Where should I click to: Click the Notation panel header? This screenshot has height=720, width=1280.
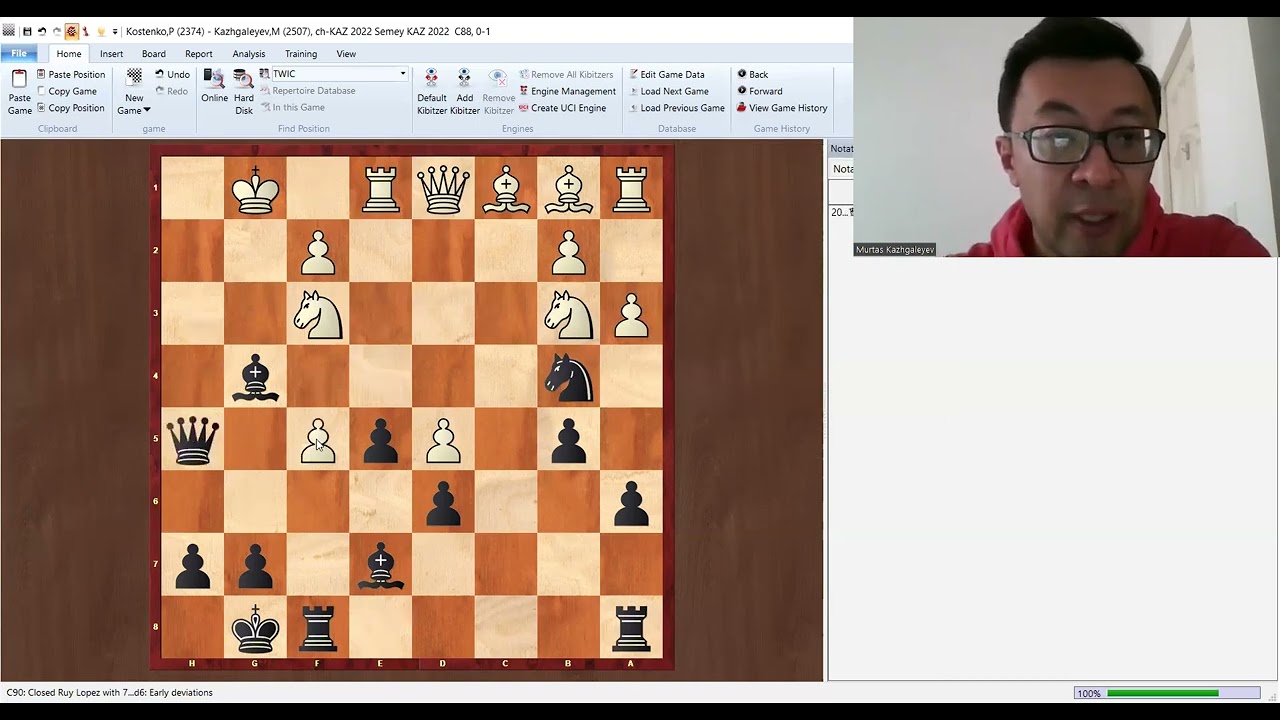(842, 149)
